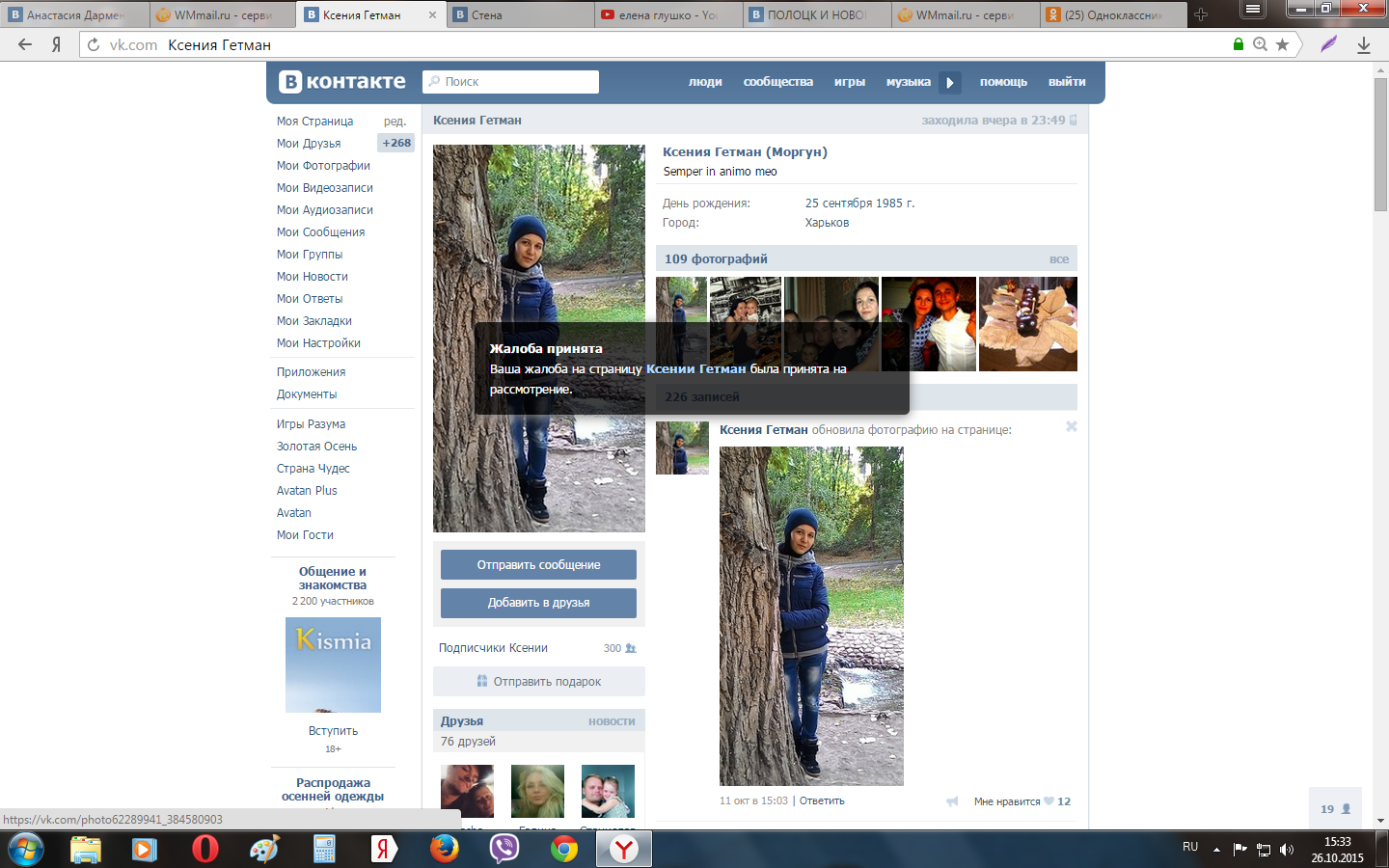Click the subscribers people icon next to 300
This screenshot has height=868, width=1389.
pos(631,648)
